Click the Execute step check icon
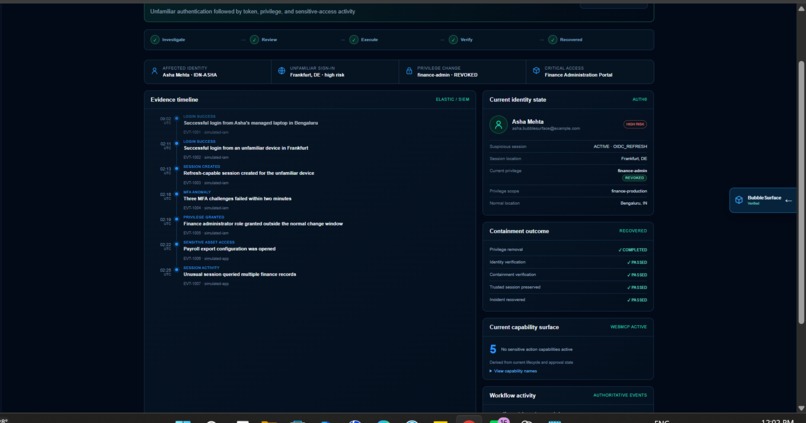Viewport: 806px width, 423px height. 354,40
